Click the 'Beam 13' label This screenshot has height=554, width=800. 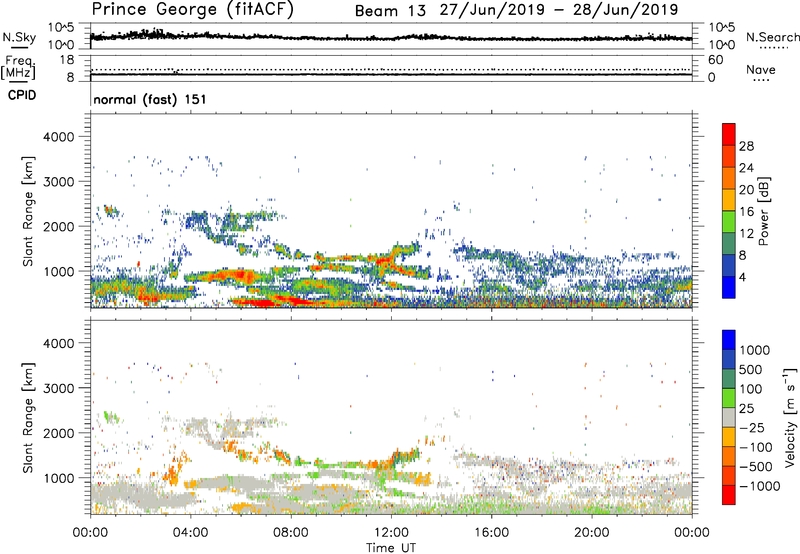coord(390,11)
